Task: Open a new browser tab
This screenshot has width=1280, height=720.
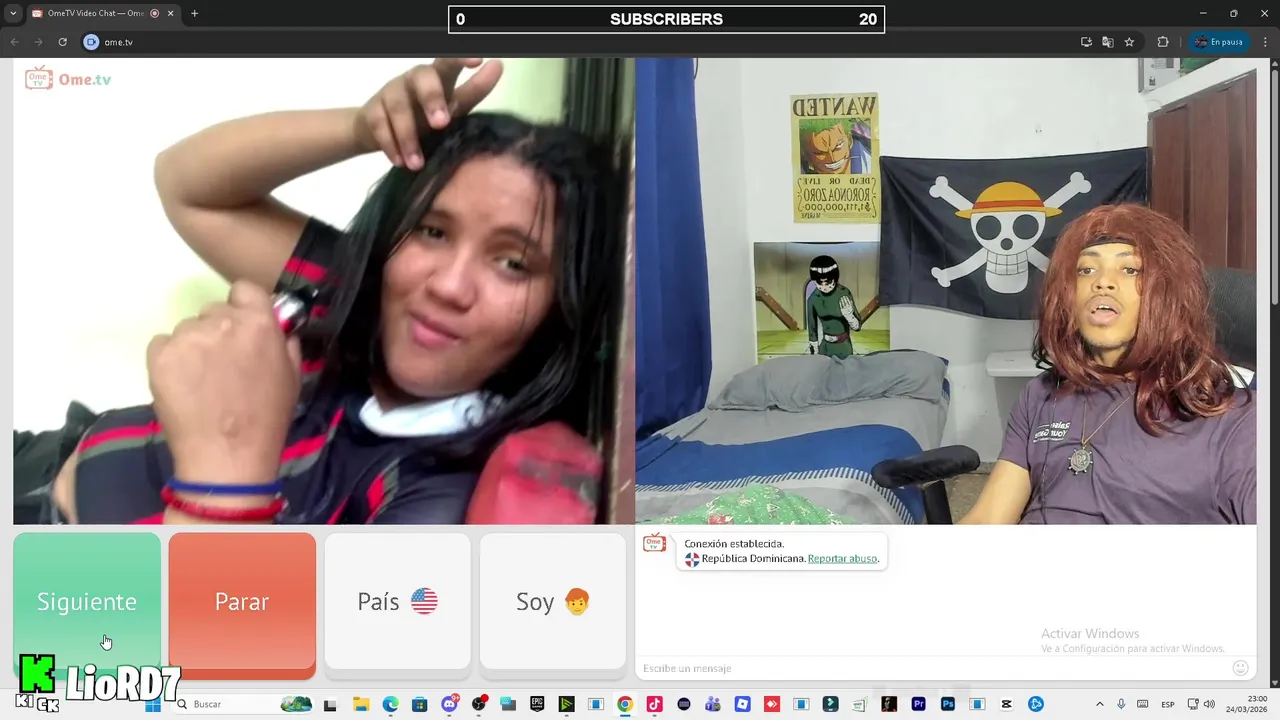Action: tap(194, 13)
